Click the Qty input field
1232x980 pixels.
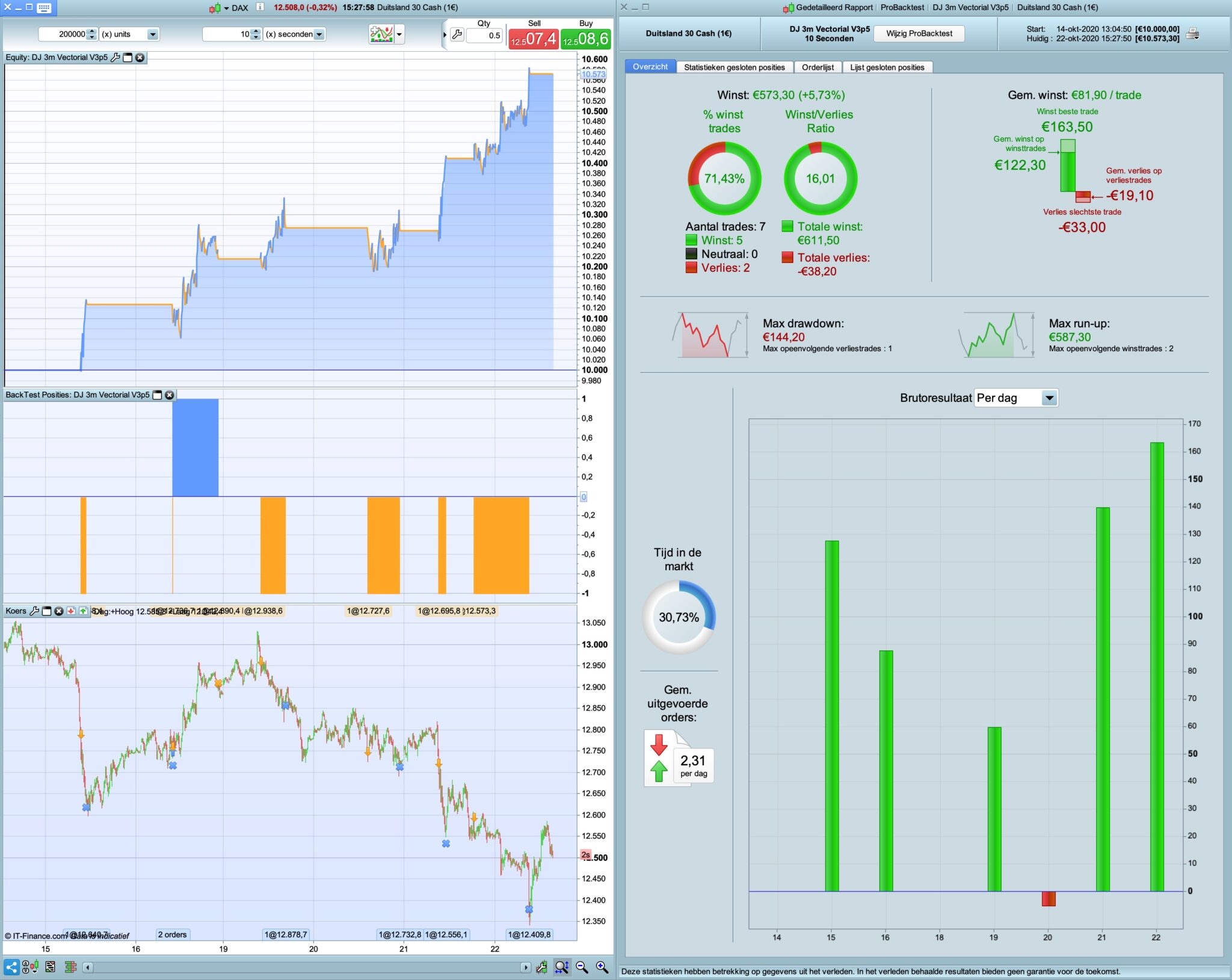pyautogui.click(x=485, y=35)
